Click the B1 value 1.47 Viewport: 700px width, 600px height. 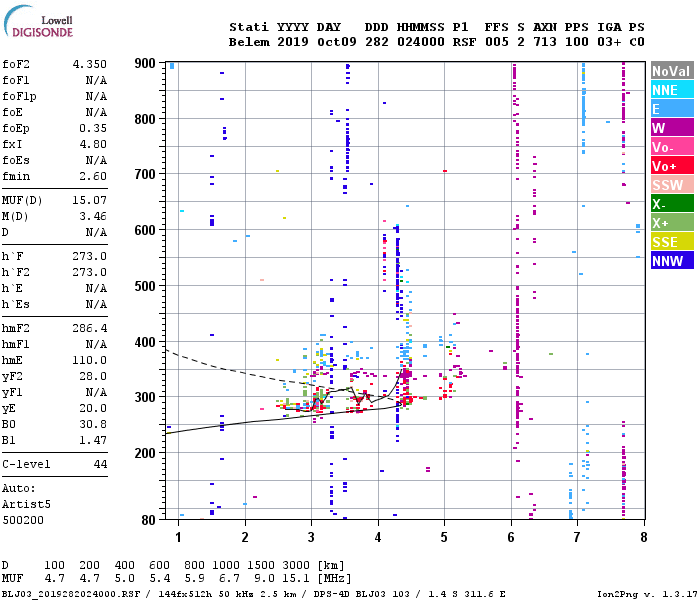93,440
